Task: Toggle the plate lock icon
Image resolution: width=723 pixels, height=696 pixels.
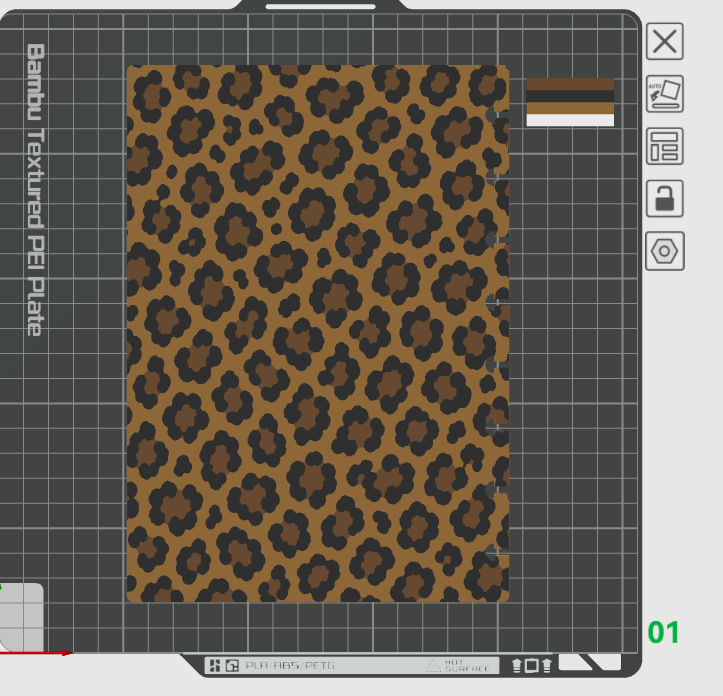Action: tap(664, 198)
